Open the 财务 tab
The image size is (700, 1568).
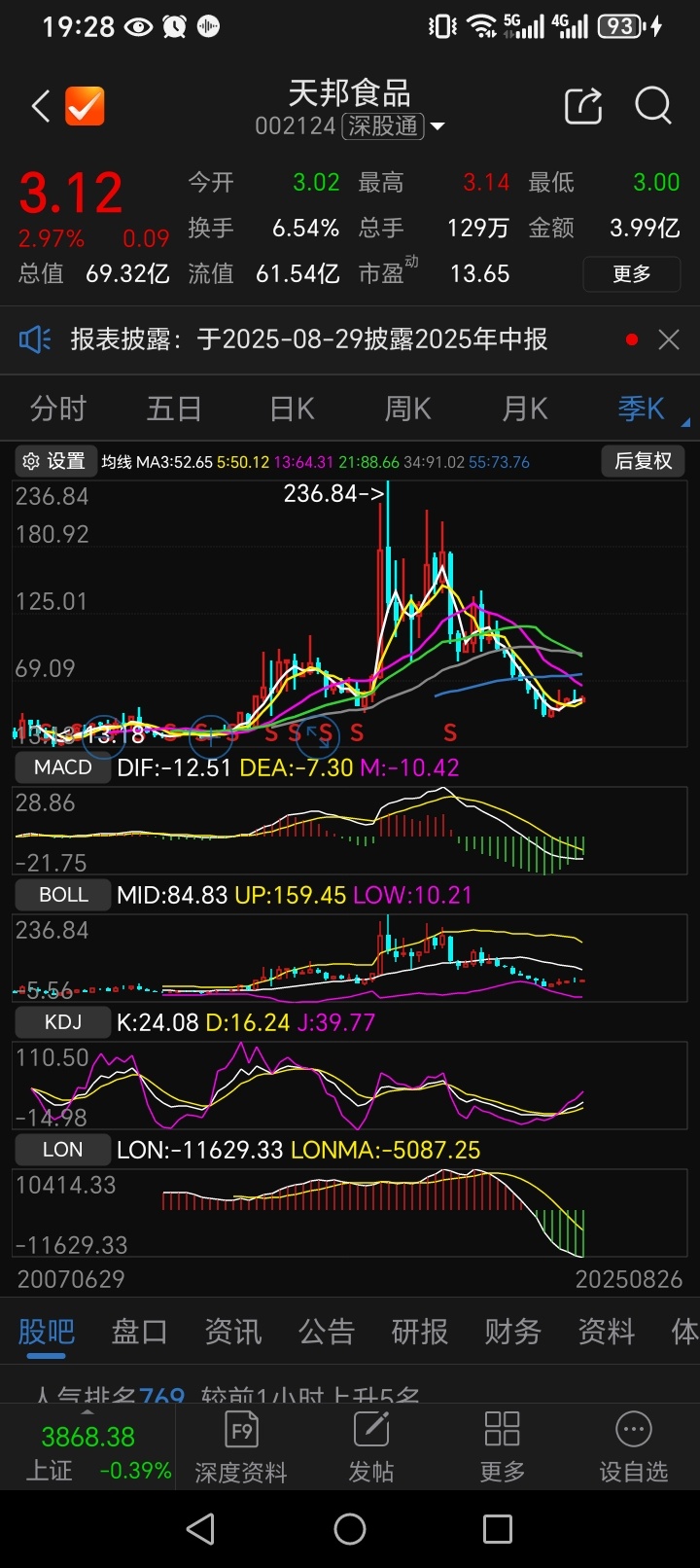(x=512, y=1332)
